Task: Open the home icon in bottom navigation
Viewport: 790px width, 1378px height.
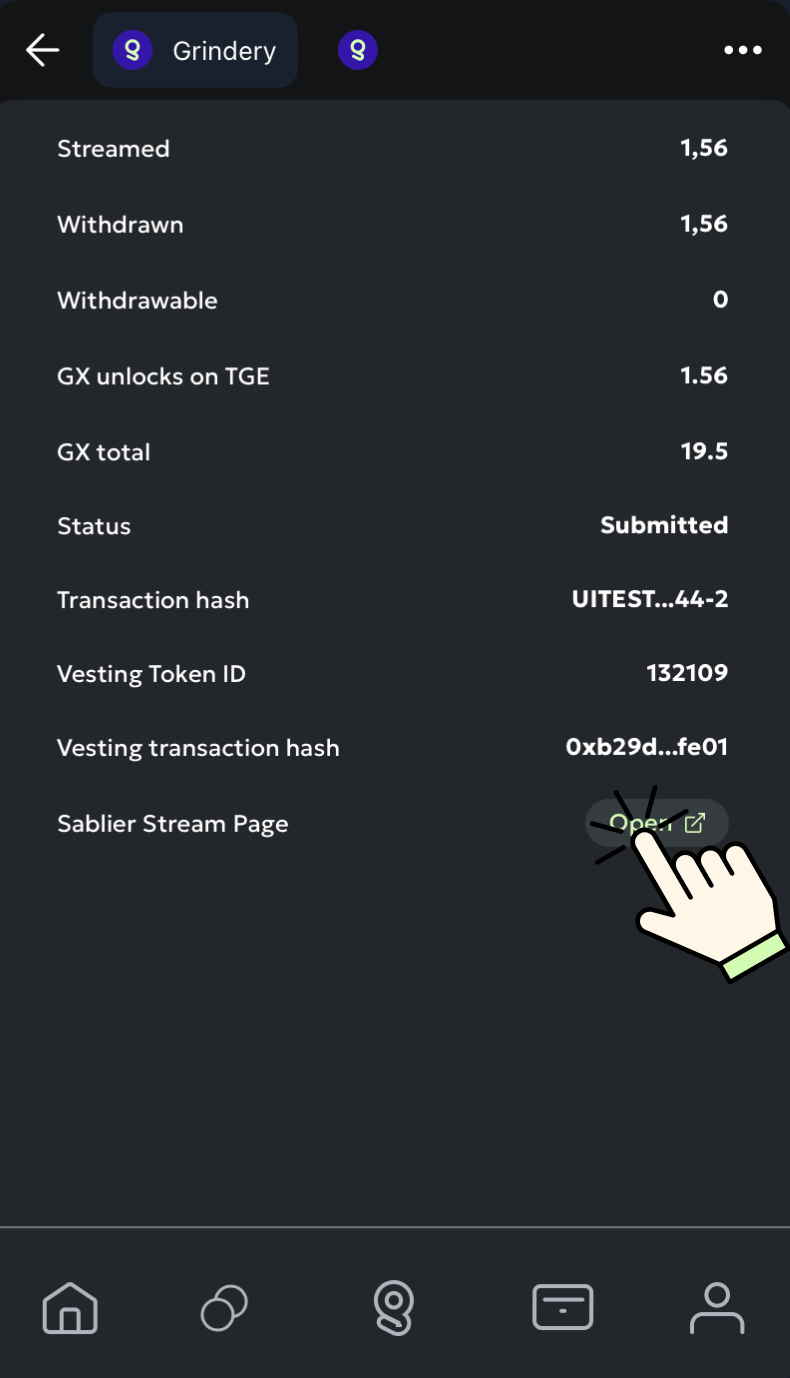Action: point(70,1308)
